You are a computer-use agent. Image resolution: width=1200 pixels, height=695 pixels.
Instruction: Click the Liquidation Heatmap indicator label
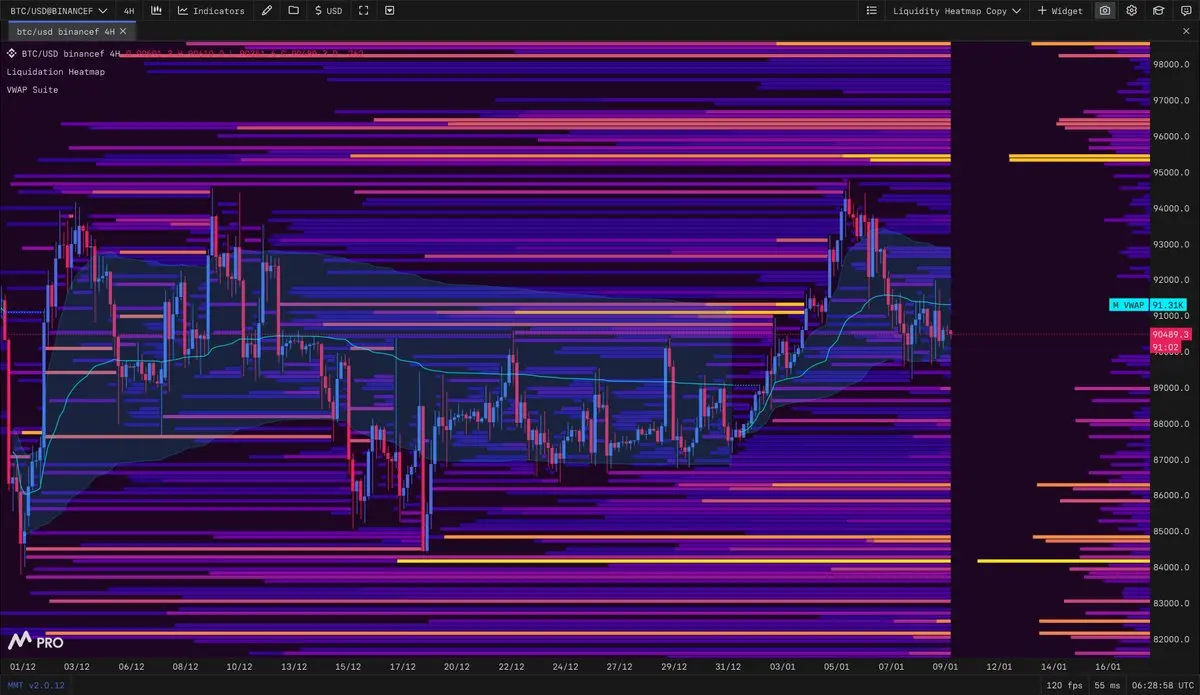(x=55, y=72)
